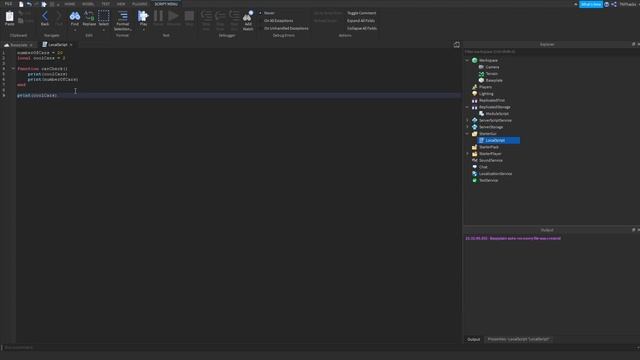The width and height of the screenshot is (640, 360).
Task: Click the Undo arrow in title bar
Action: 29,4
